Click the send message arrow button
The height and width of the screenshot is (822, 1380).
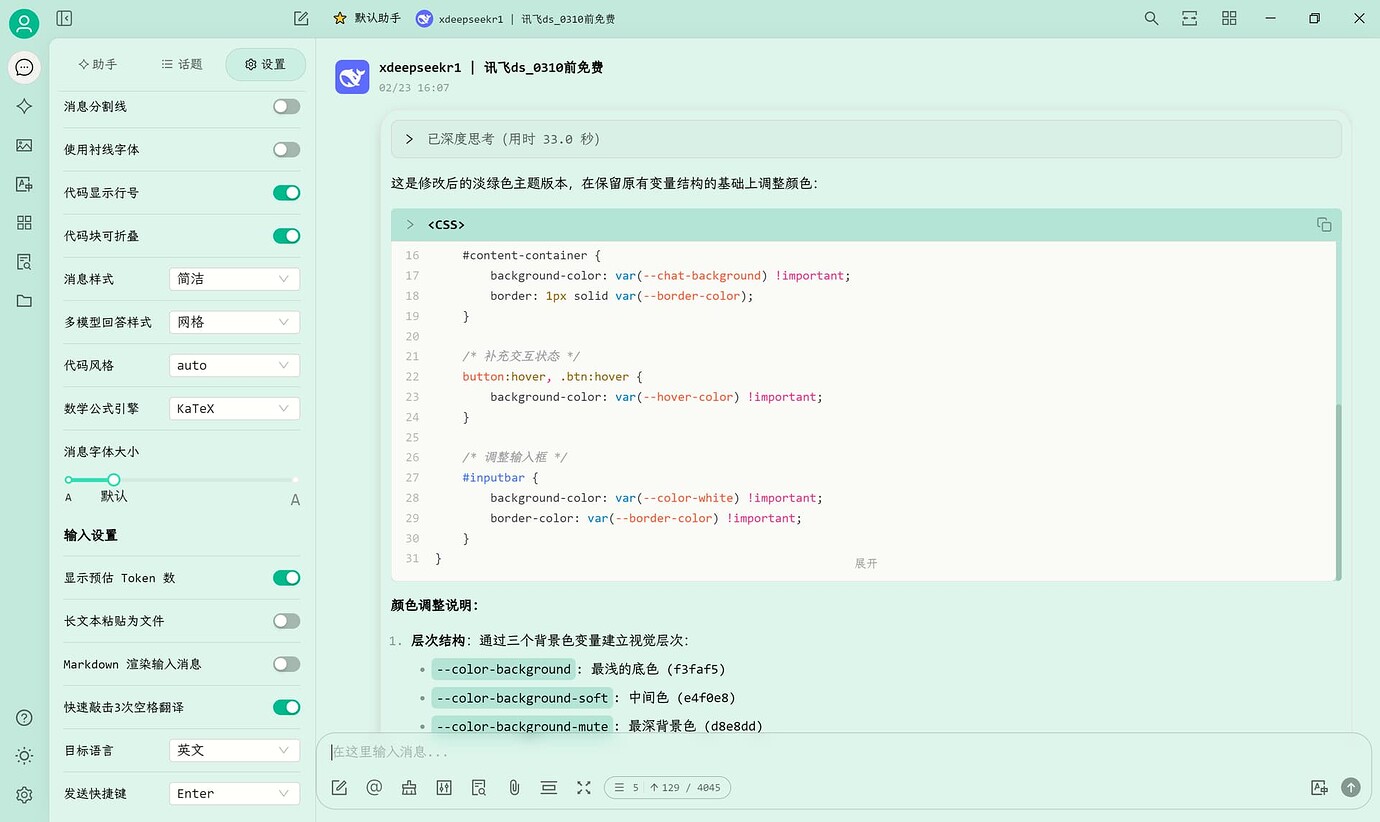tap(1351, 788)
